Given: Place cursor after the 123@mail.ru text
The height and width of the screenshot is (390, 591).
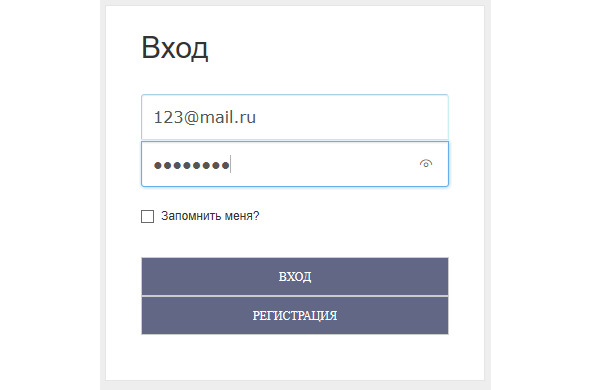Looking at the screenshot, I should point(257,117).
